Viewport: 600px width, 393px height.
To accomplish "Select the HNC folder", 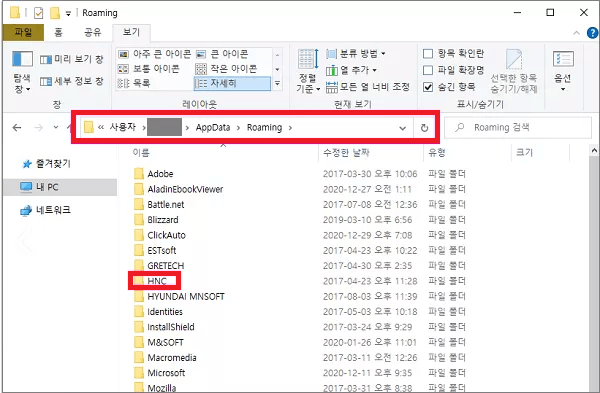I will click(157, 281).
